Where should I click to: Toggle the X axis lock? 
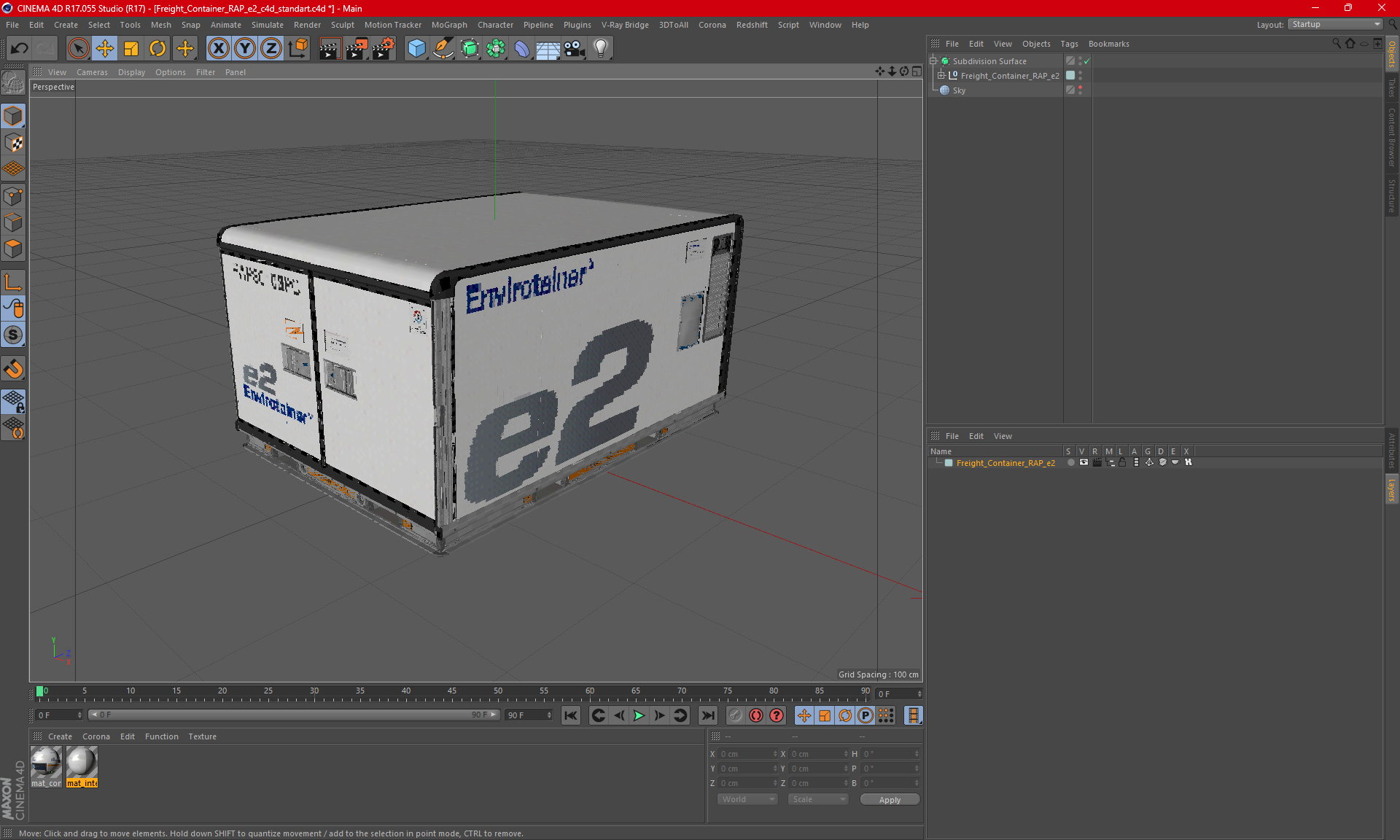tap(218, 48)
